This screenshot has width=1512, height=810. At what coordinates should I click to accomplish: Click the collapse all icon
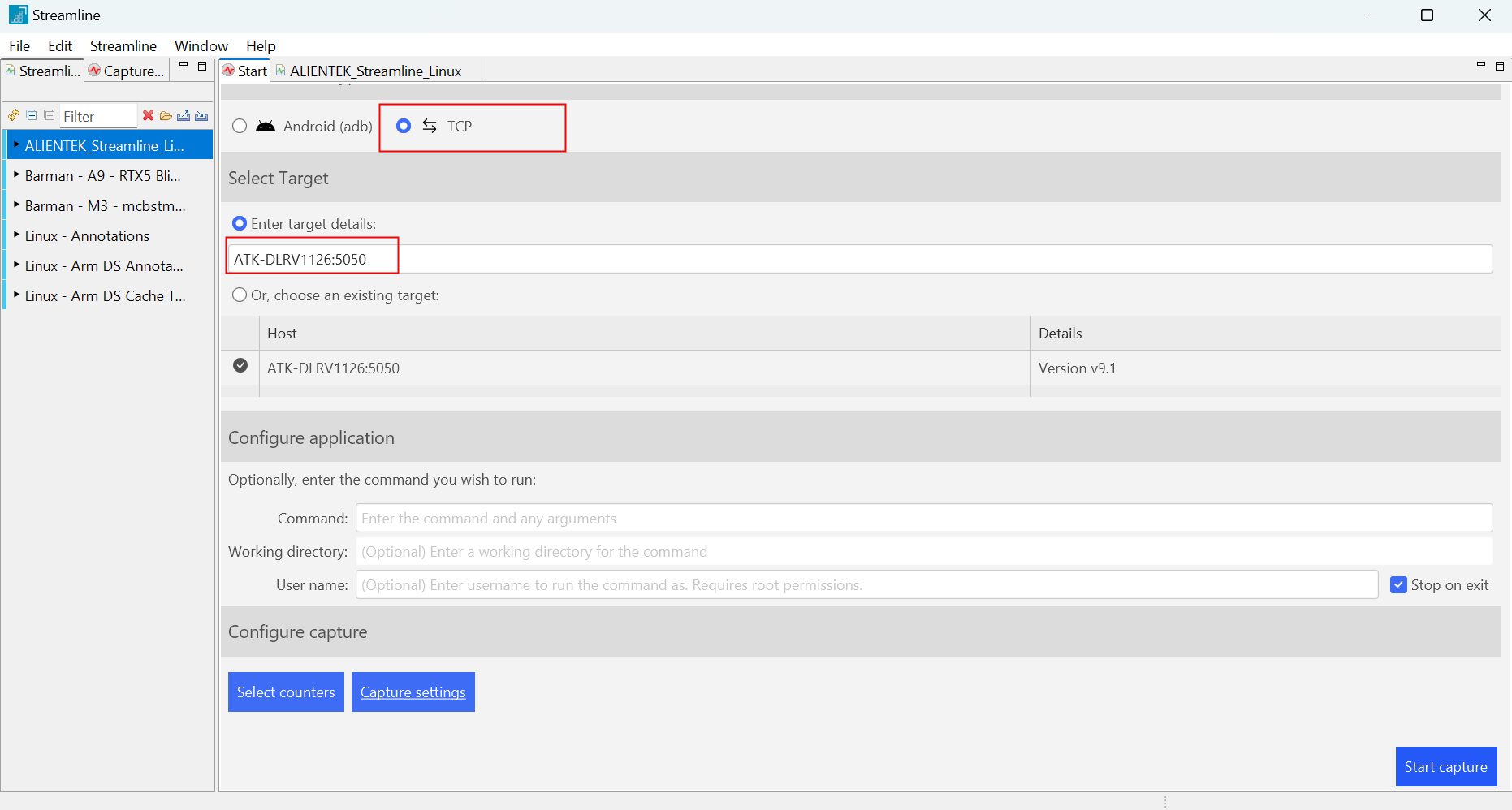49,115
